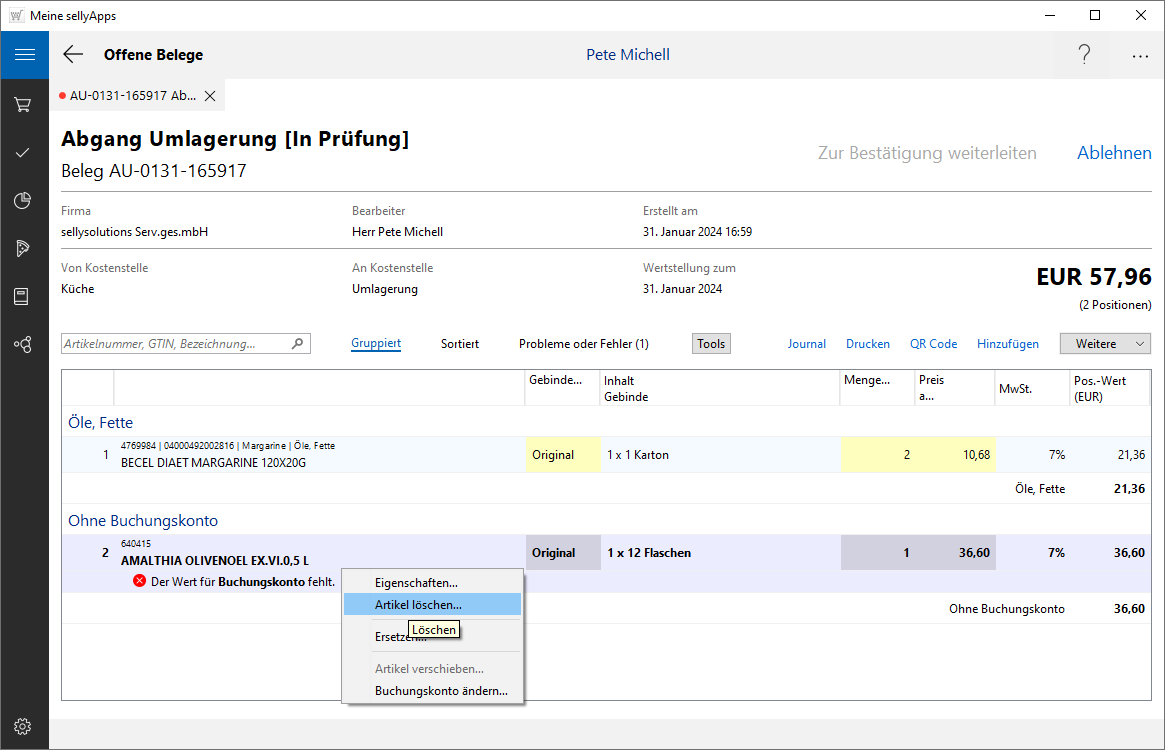Click the Ablehnen link
1165x750 pixels.
point(1114,153)
